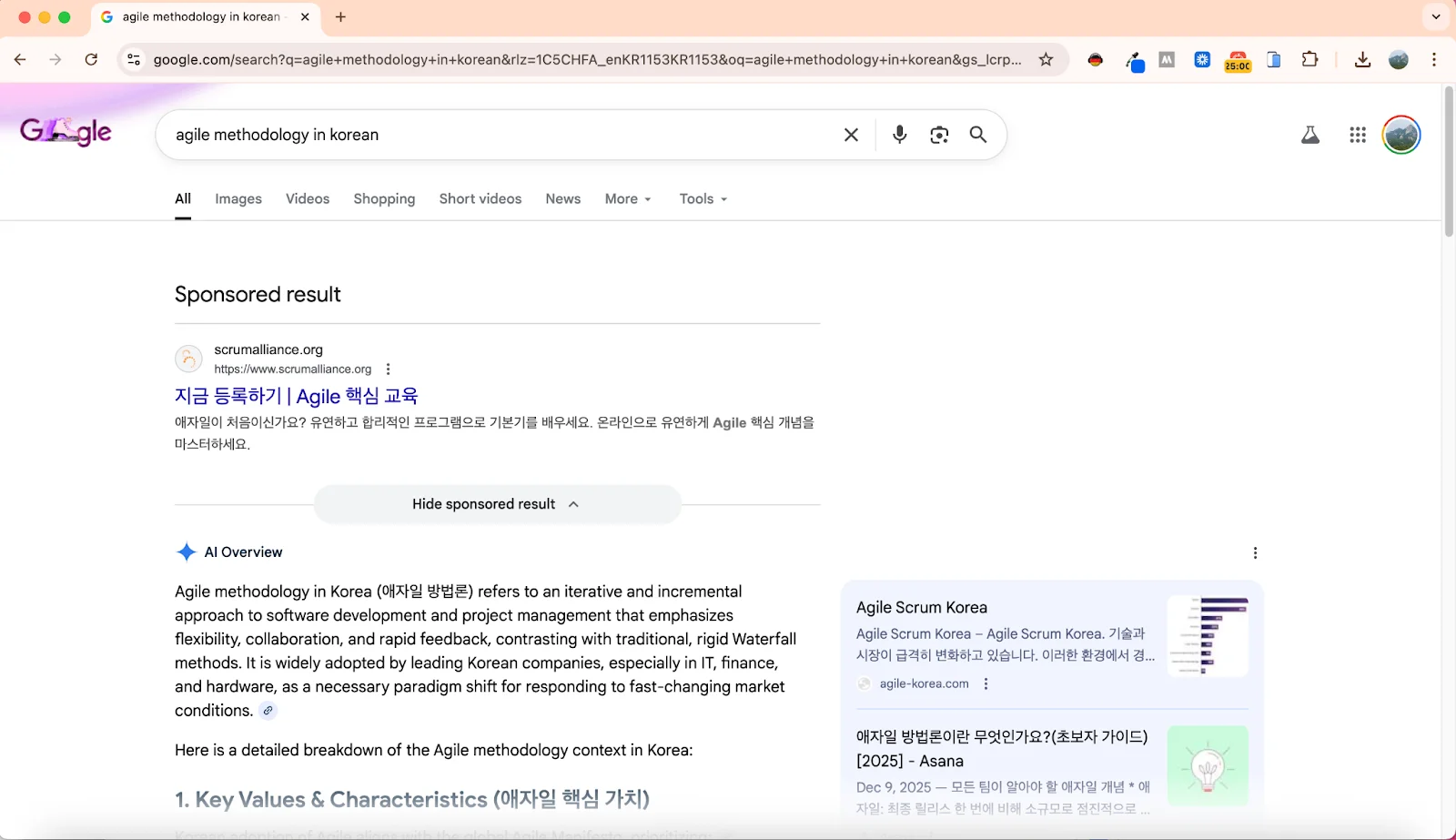
Task: Open the More search filters dropdown
Action: 628,198
